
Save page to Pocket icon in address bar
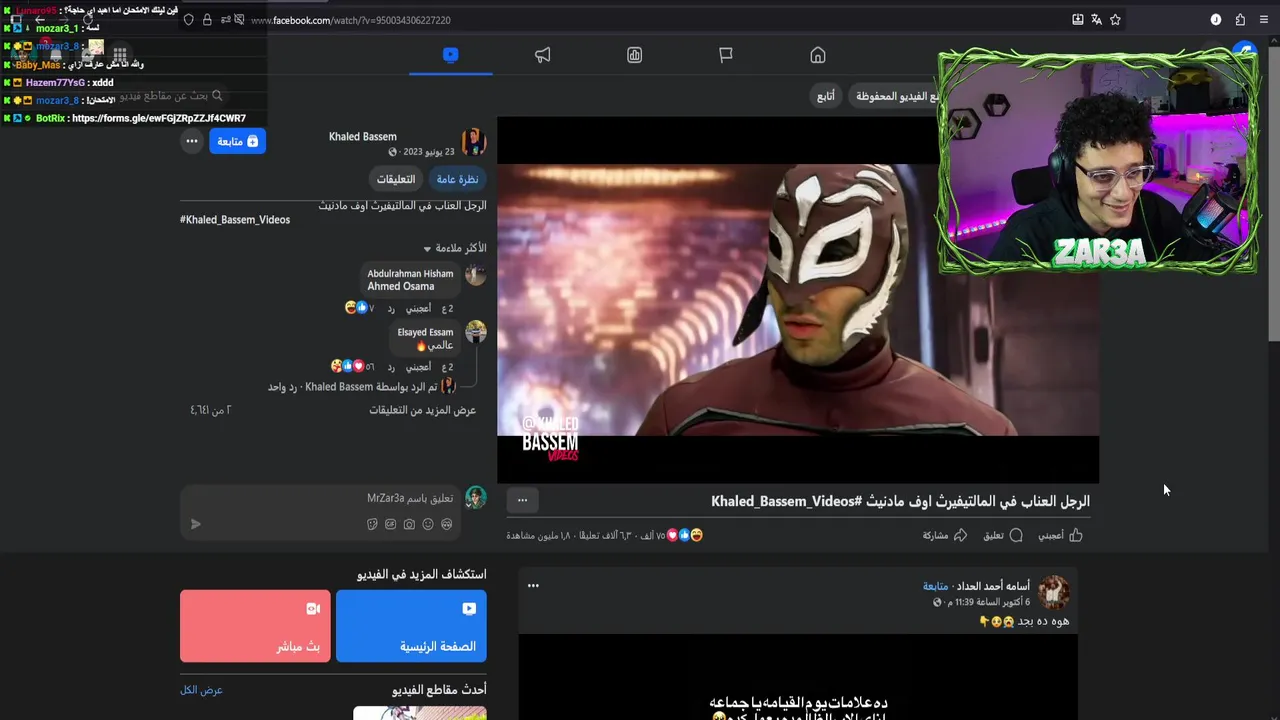tap(1077, 19)
